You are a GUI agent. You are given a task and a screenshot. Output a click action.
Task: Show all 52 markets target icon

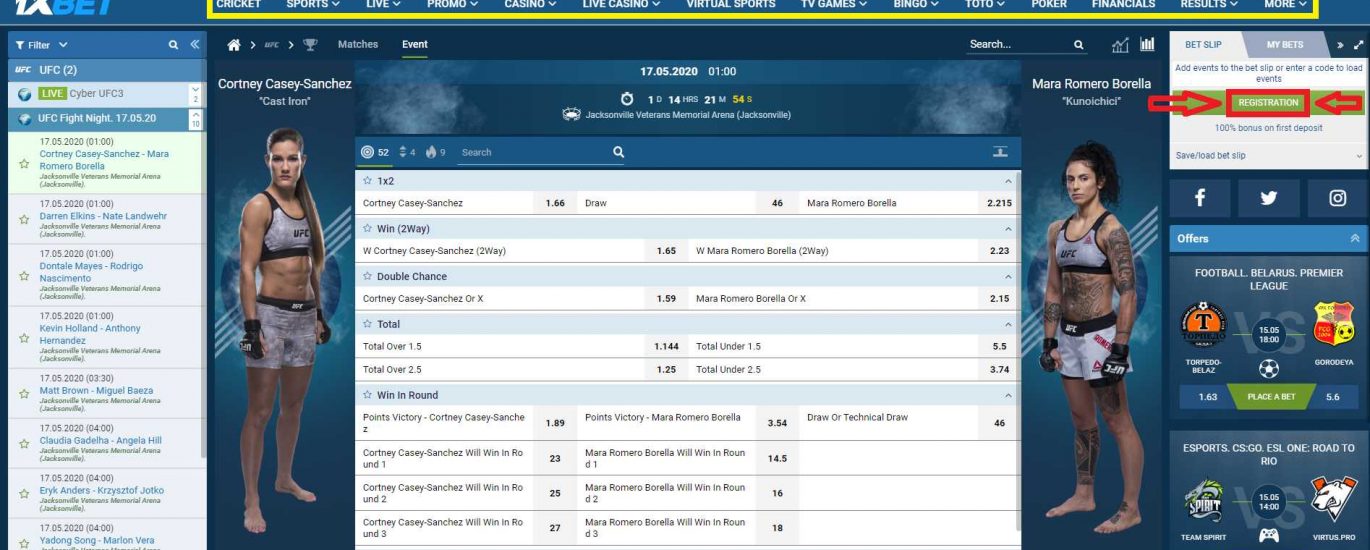[x=367, y=152]
